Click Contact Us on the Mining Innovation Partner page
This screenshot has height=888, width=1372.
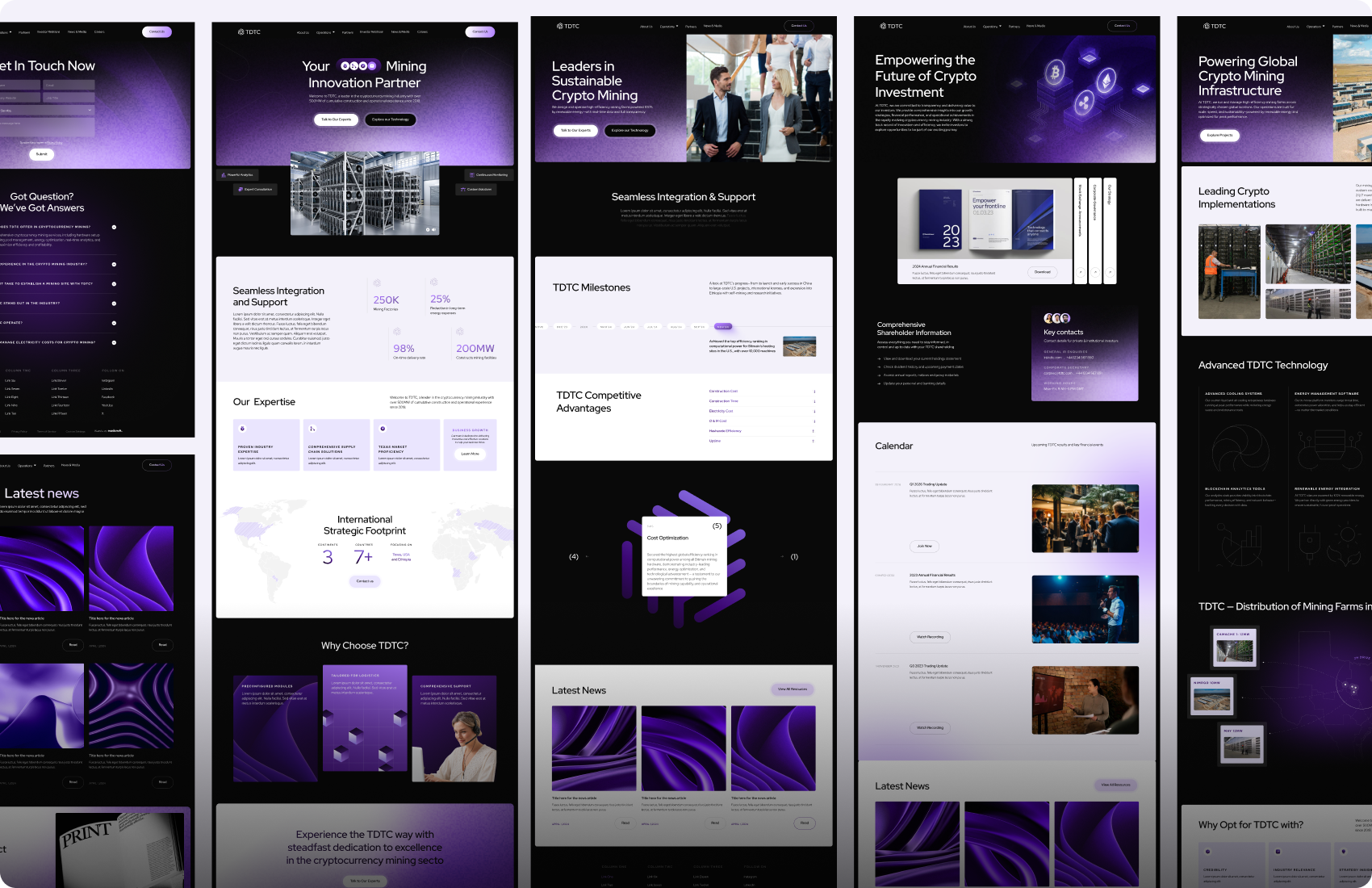click(480, 32)
